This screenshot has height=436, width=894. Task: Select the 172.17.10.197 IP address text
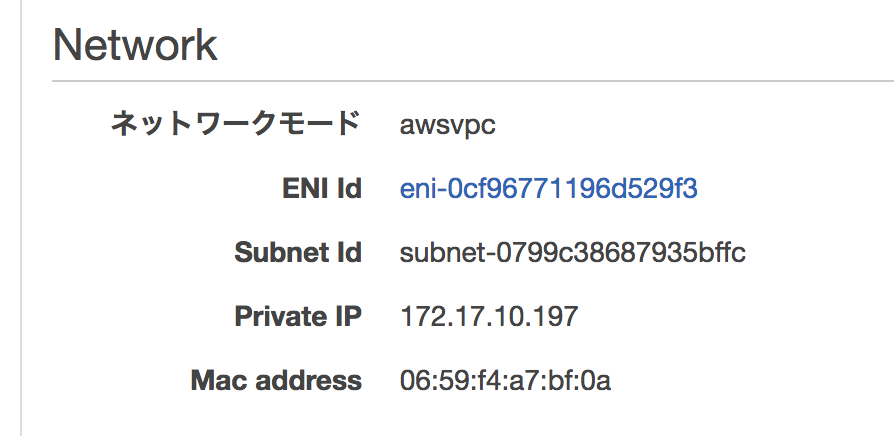coord(489,316)
